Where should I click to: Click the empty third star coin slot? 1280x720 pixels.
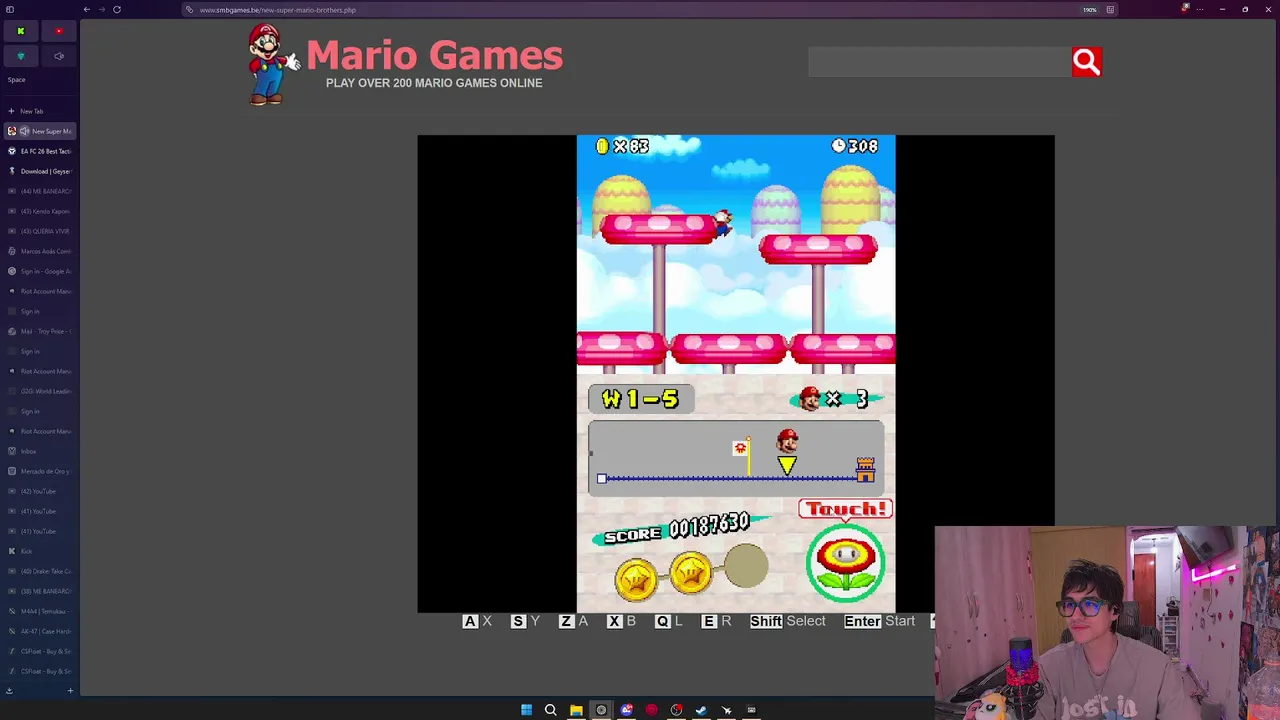[x=746, y=565]
